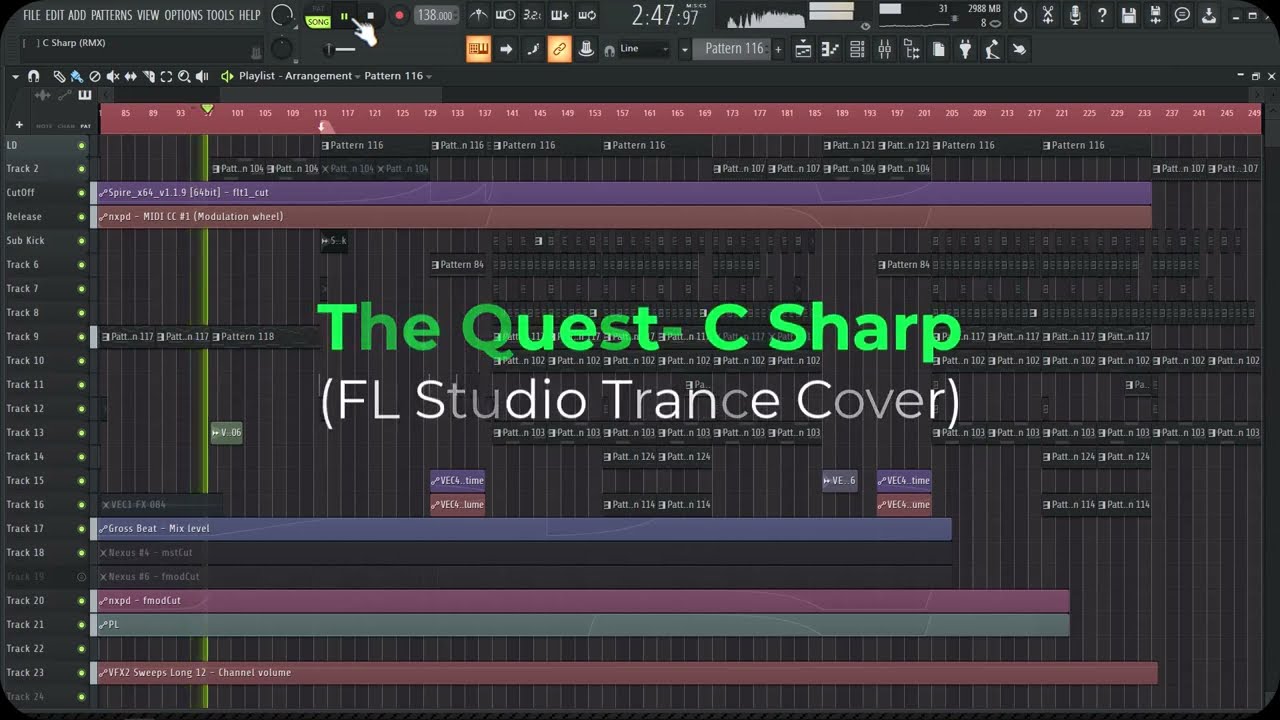
Task: Mute Track 20
Action: pyautogui.click(x=82, y=601)
